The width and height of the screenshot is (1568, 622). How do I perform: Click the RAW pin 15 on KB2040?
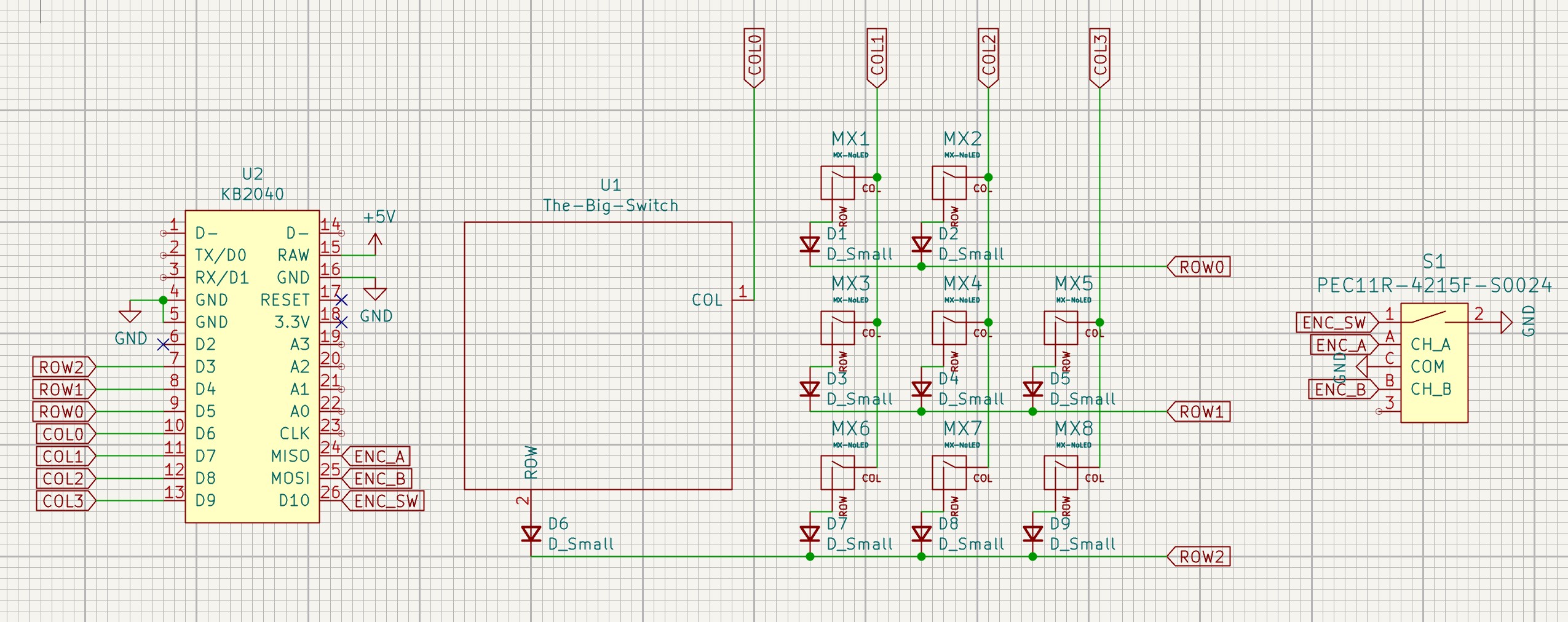(x=331, y=254)
